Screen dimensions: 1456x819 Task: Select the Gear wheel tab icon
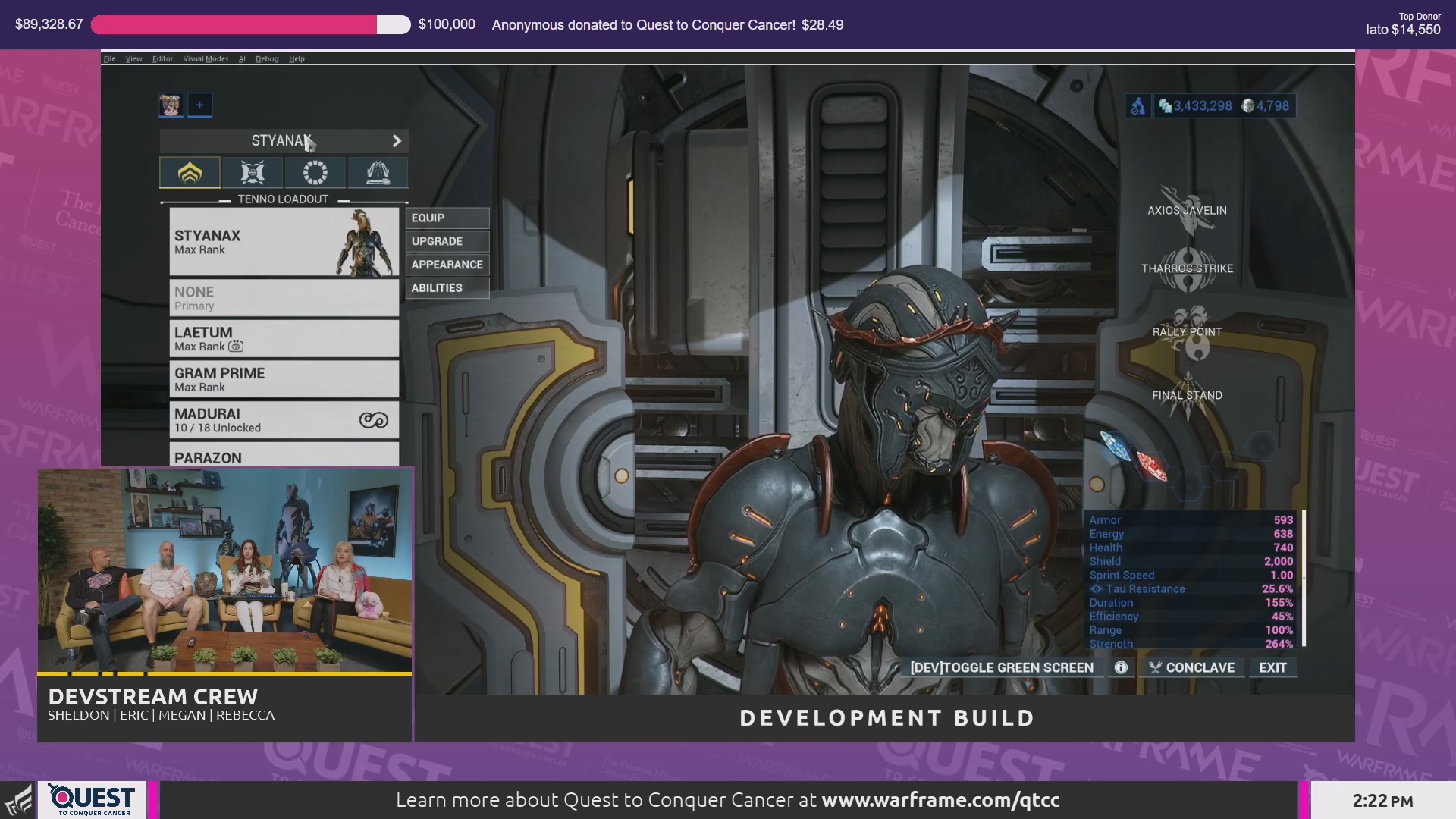click(315, 173)
